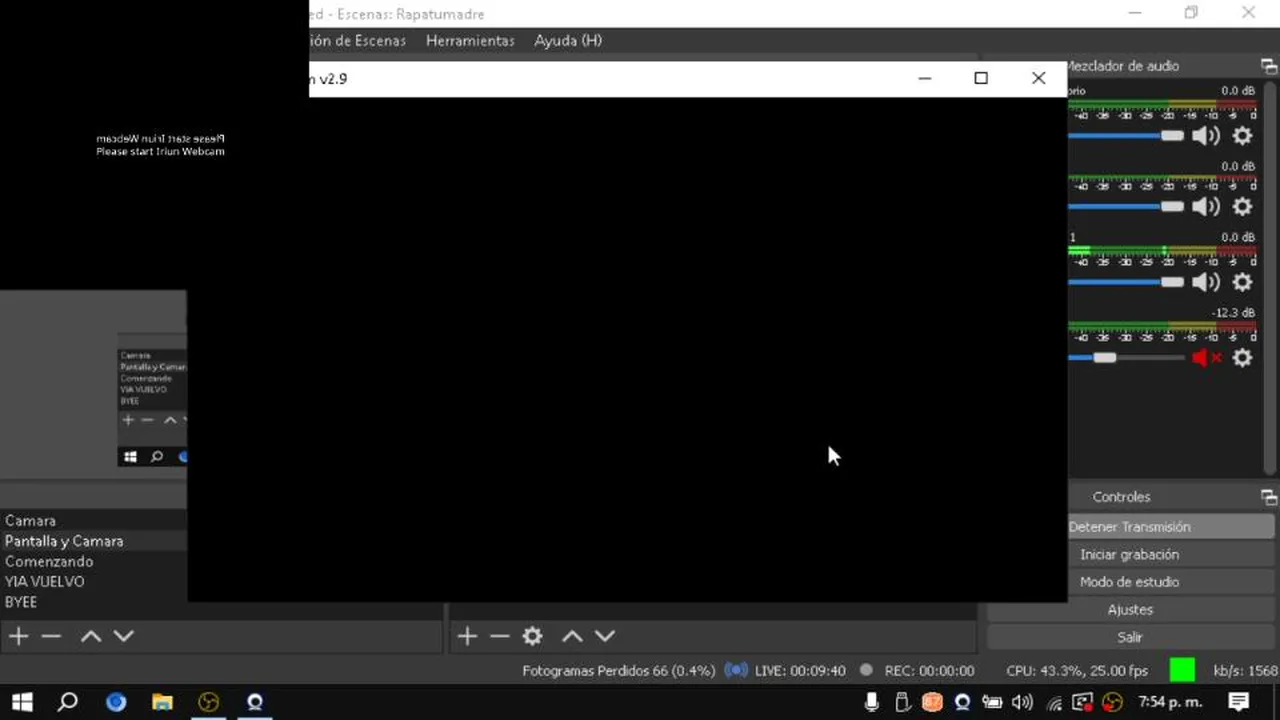Screen dimensions: 1280x720
Task: Click the 7:54 p. m. clock
Action: [x=1171, y=702]
